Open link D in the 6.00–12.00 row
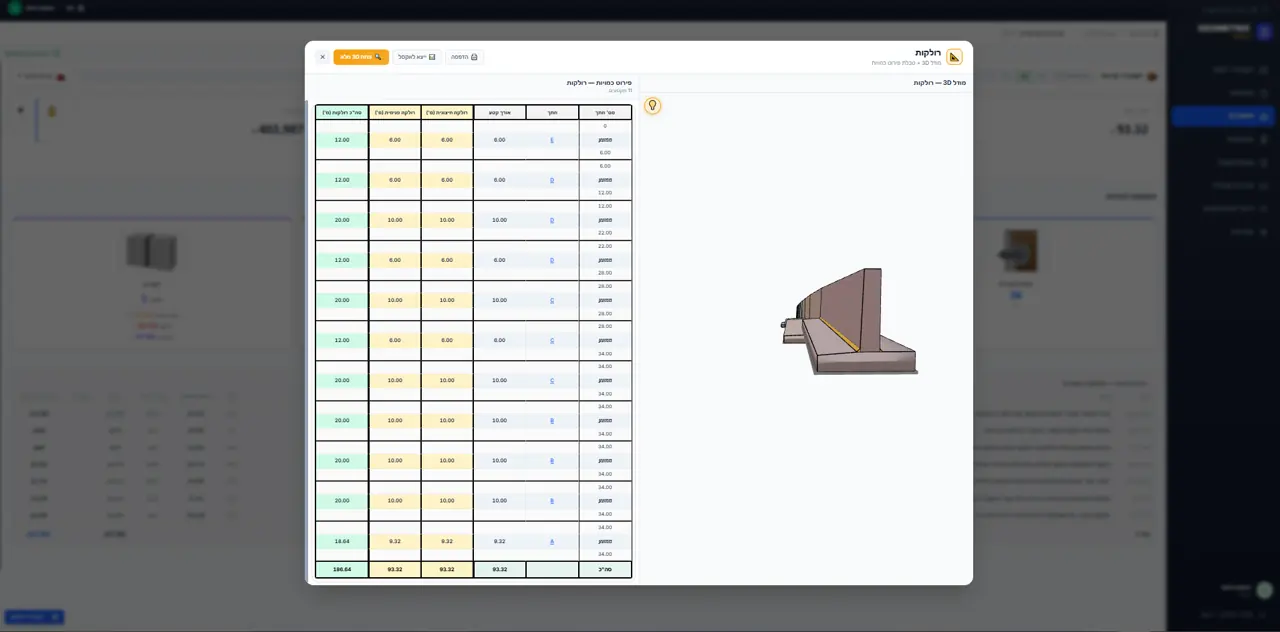The height and width of the screenshot is (632, 1280). [552, 180]
